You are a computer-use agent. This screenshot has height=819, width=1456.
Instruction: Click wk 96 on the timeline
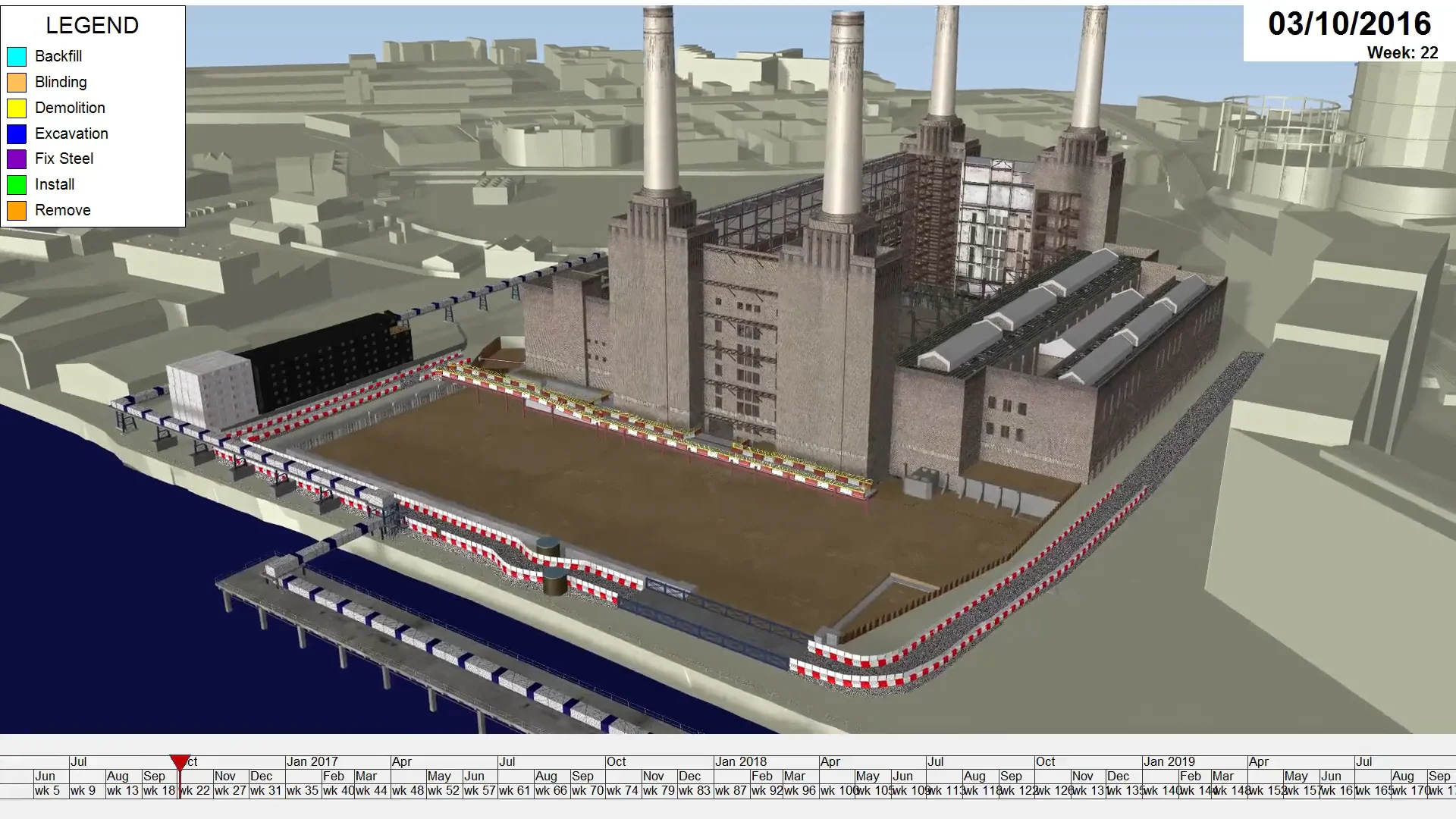pyautogui.click(x=801, y=790)
